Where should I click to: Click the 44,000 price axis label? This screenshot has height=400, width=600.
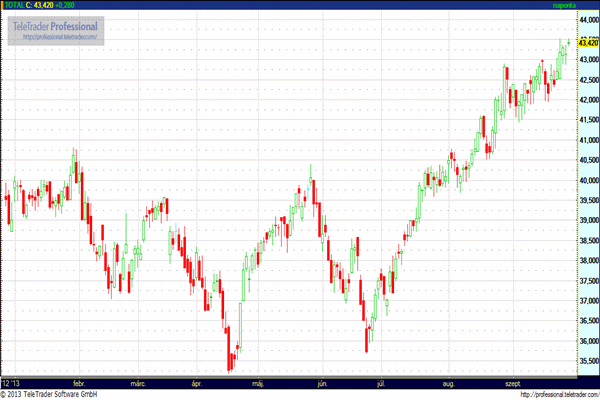(x=588, y=20)
